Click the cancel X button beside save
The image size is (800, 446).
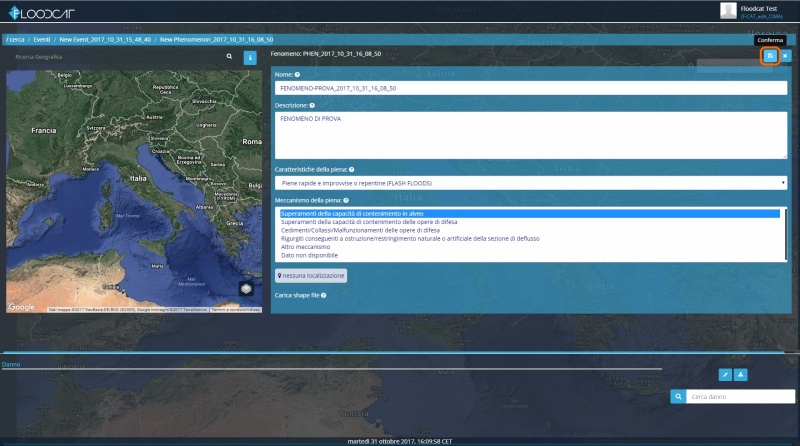(x=785, y=56)
